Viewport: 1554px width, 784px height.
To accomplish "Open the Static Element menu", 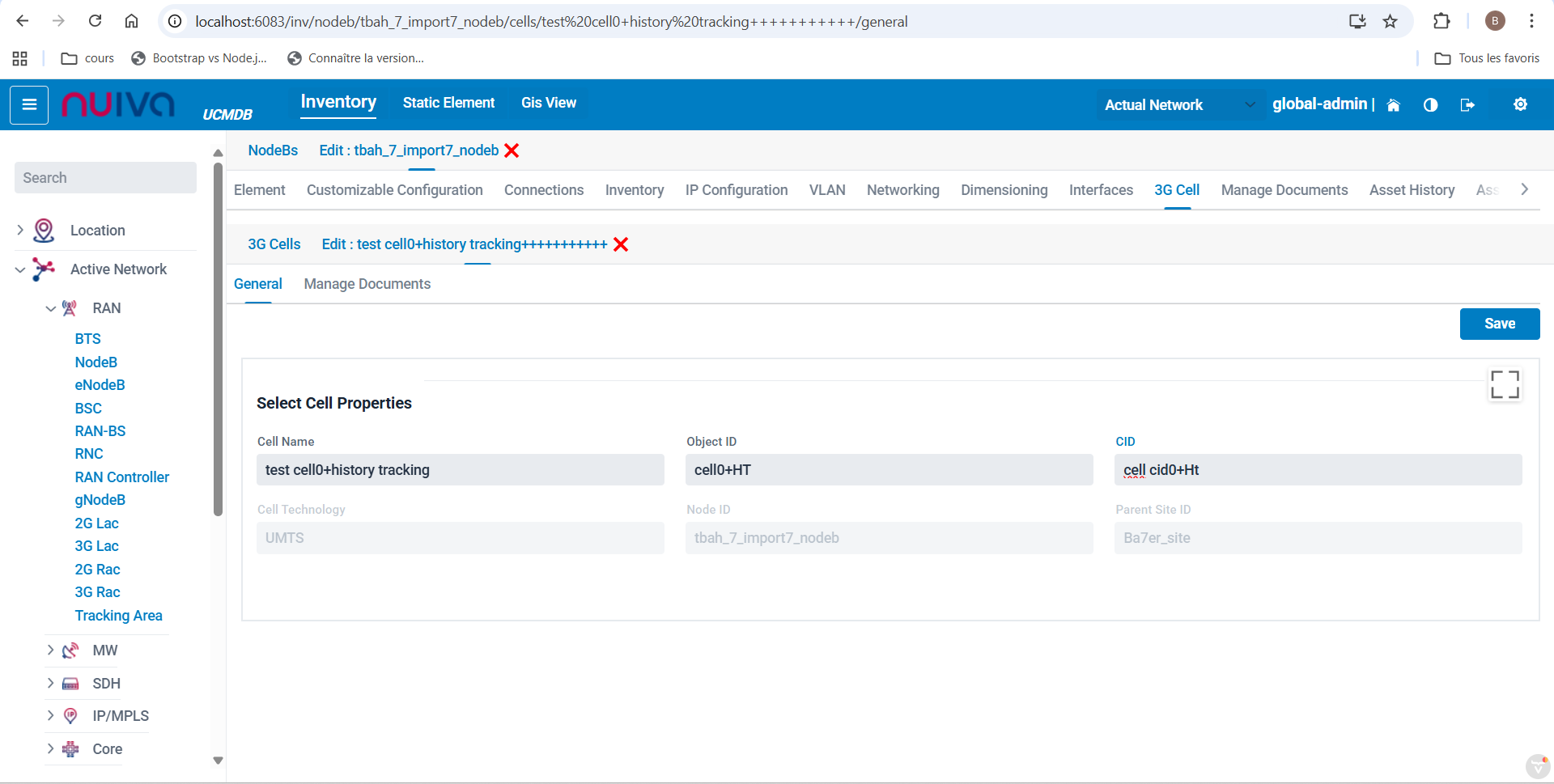I will point(448,103).
